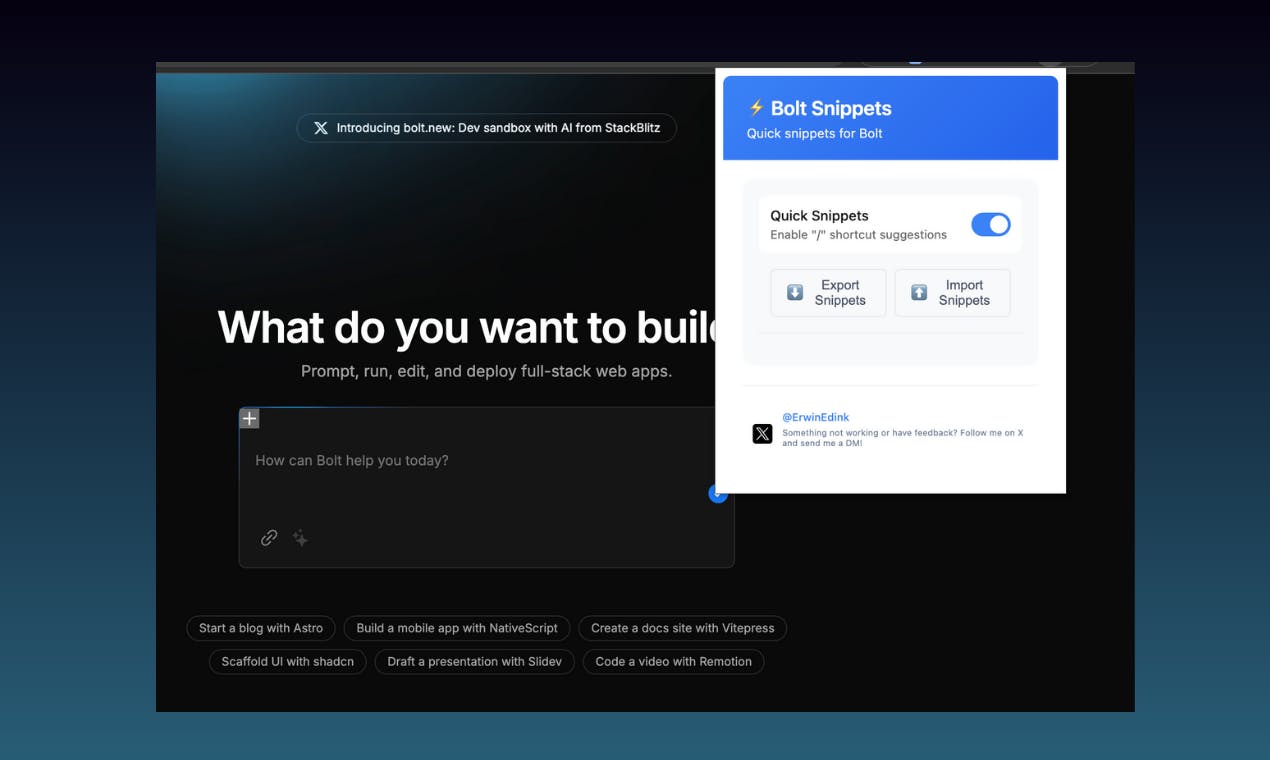Select 'Build a mobile app with NativeScript'
Viewport: 1270px width, 760px height.
point(457,628)
